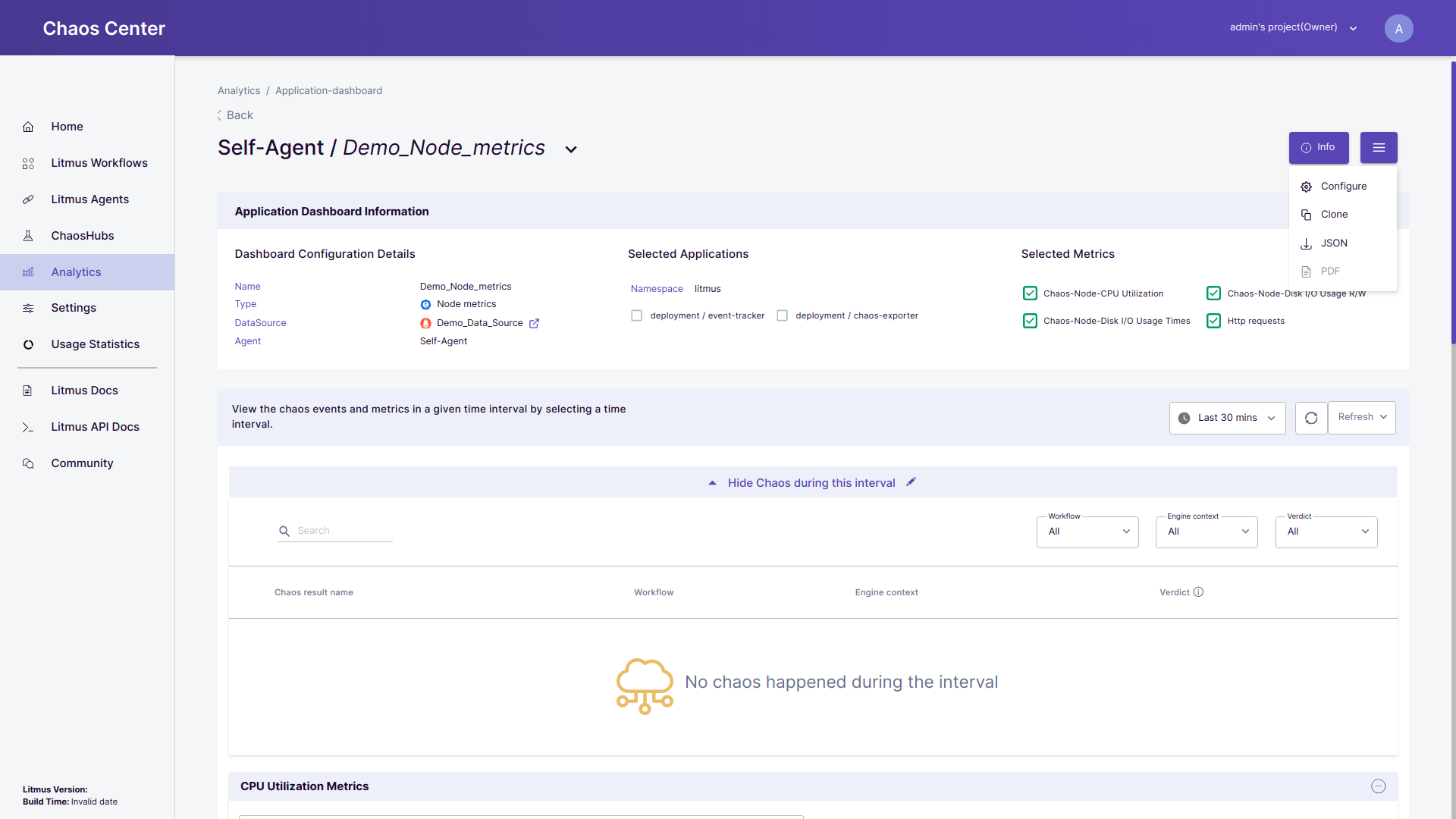
Task: Click the hamburger menu icon button
Action: click(1378, 148)
